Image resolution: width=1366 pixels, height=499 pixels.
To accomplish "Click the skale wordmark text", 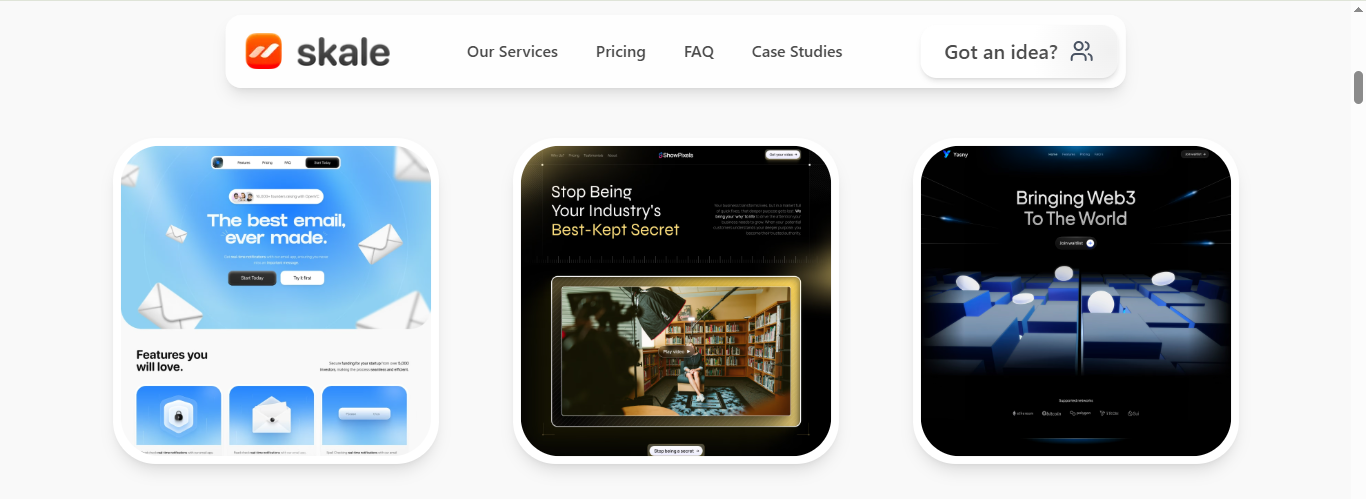I will click(343, 52).
